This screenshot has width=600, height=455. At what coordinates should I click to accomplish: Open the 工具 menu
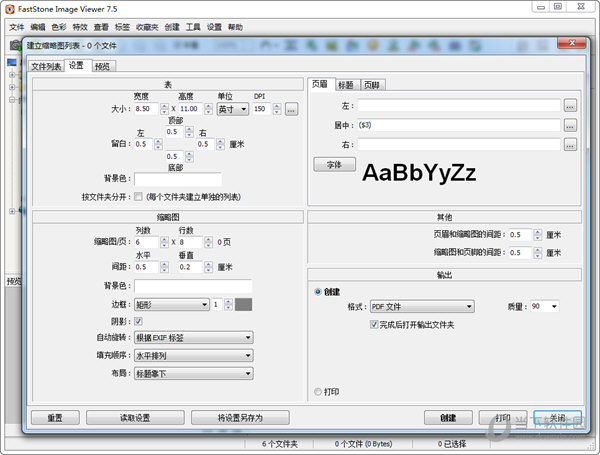tap(193, 27)
